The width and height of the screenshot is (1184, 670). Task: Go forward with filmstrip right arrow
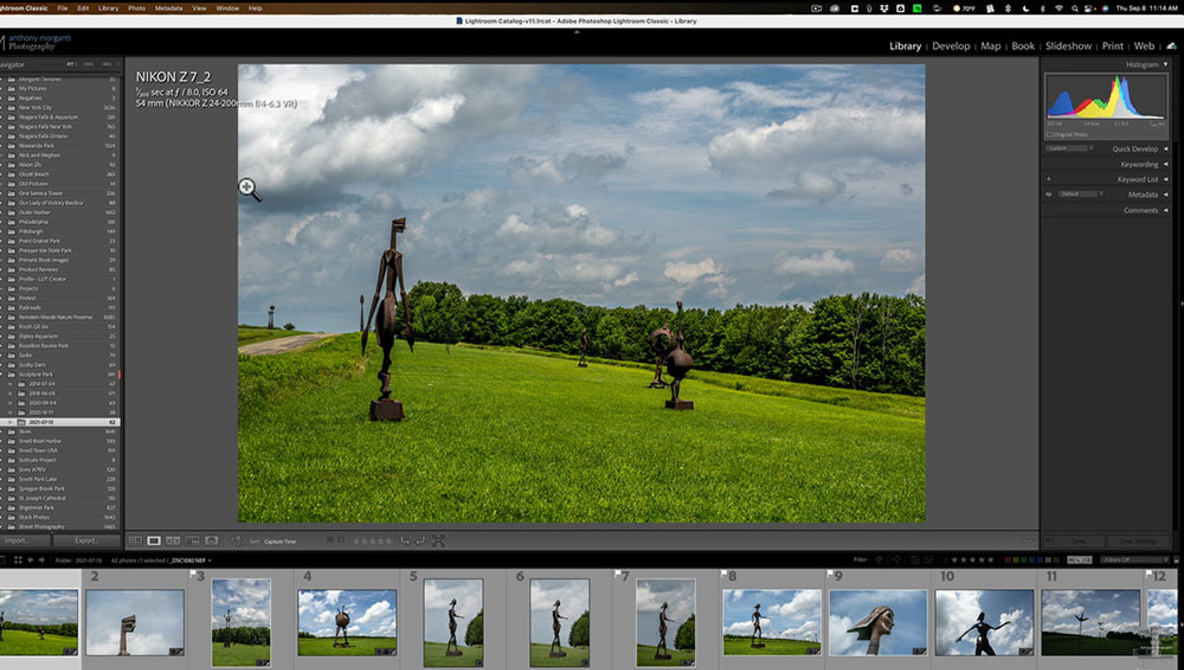[42, 560]
